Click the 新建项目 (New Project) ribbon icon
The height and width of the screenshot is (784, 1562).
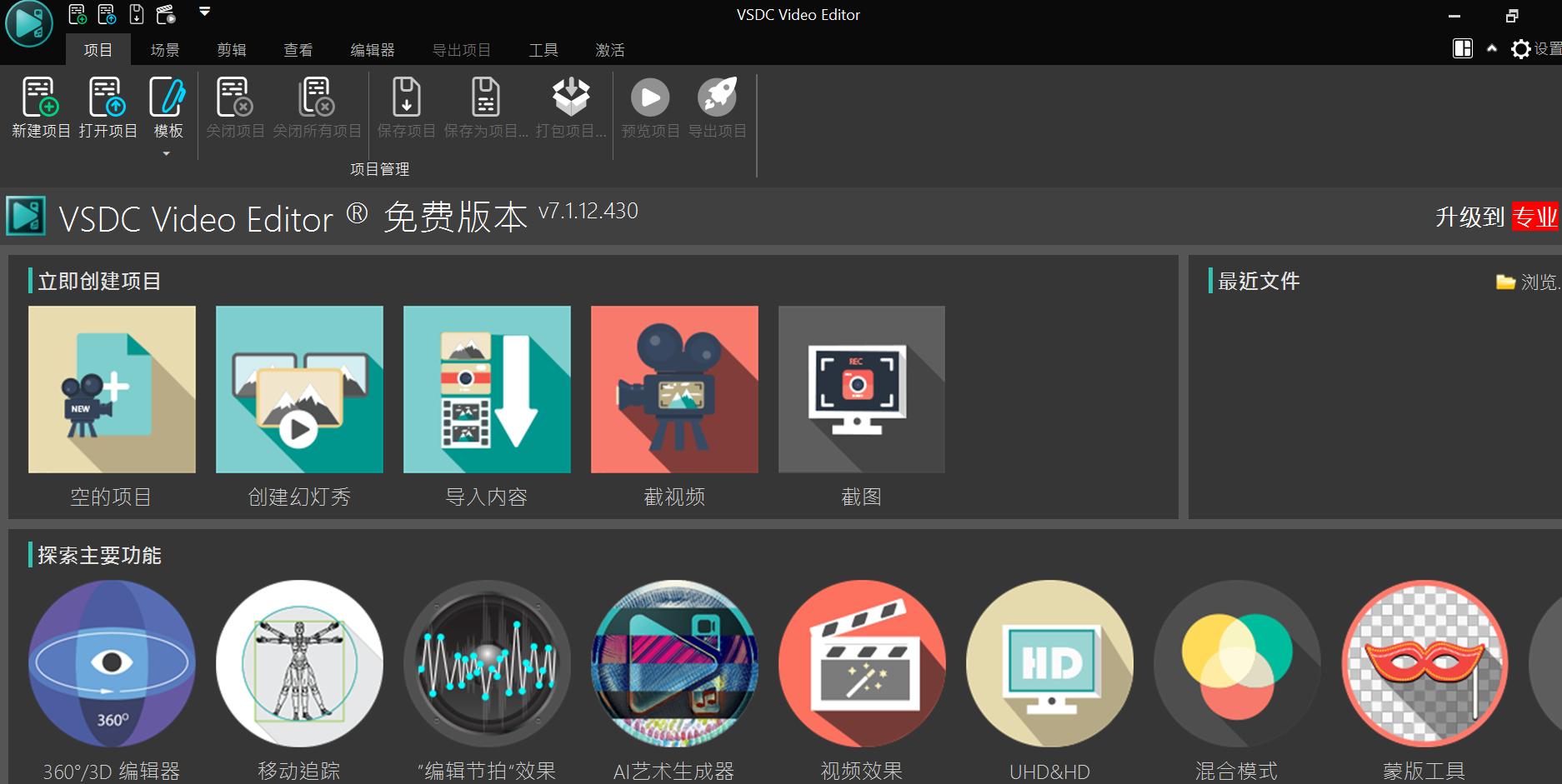40,97
